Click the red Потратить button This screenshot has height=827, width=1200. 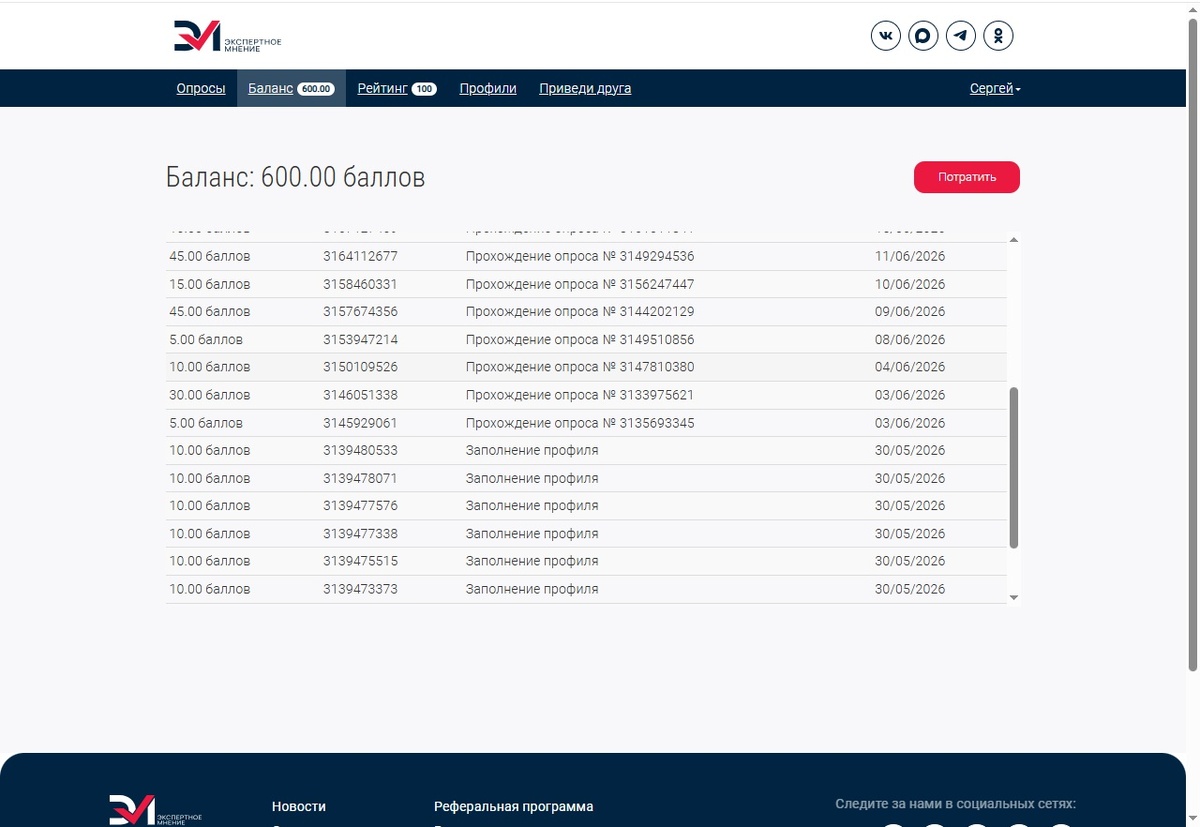[967, 177]
